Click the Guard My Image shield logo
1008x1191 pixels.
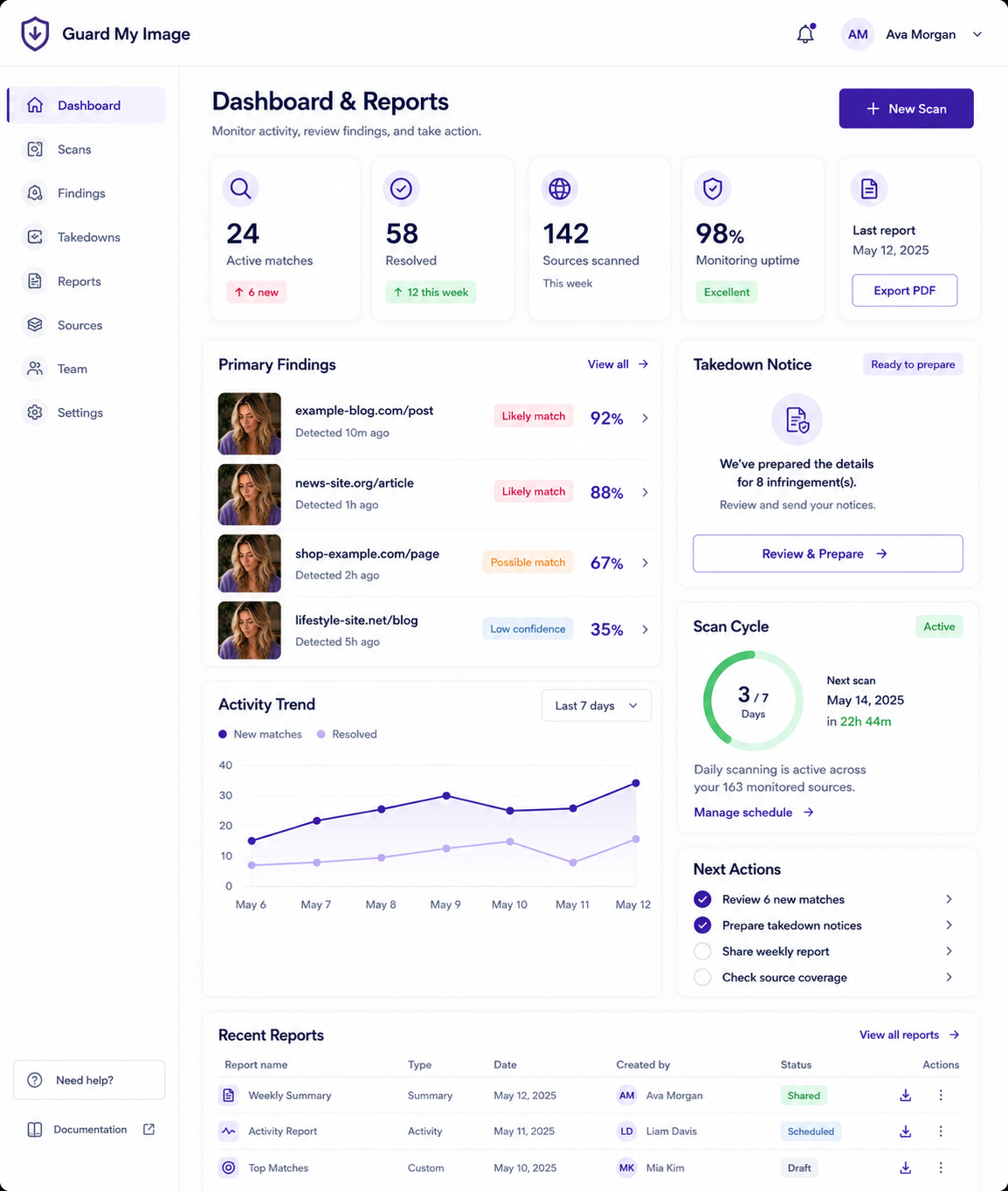pos(35,34)
